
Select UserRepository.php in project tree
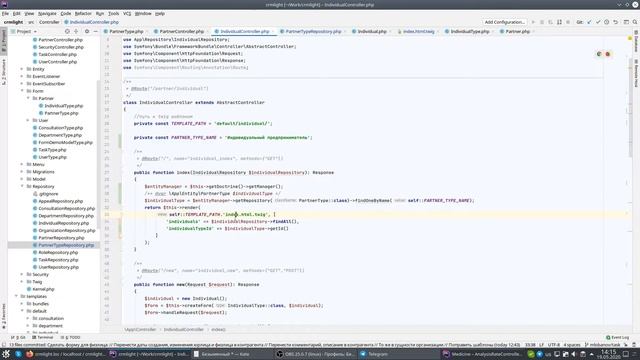(58, 267)
